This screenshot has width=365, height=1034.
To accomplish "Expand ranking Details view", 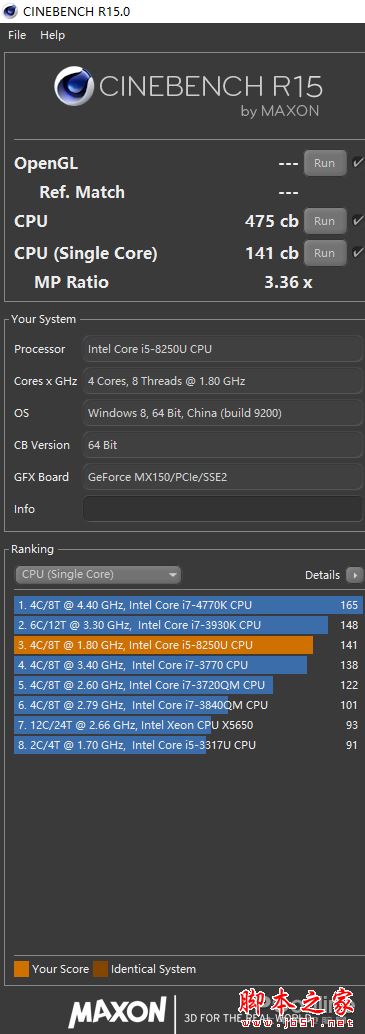I will [x=322, y=575].
